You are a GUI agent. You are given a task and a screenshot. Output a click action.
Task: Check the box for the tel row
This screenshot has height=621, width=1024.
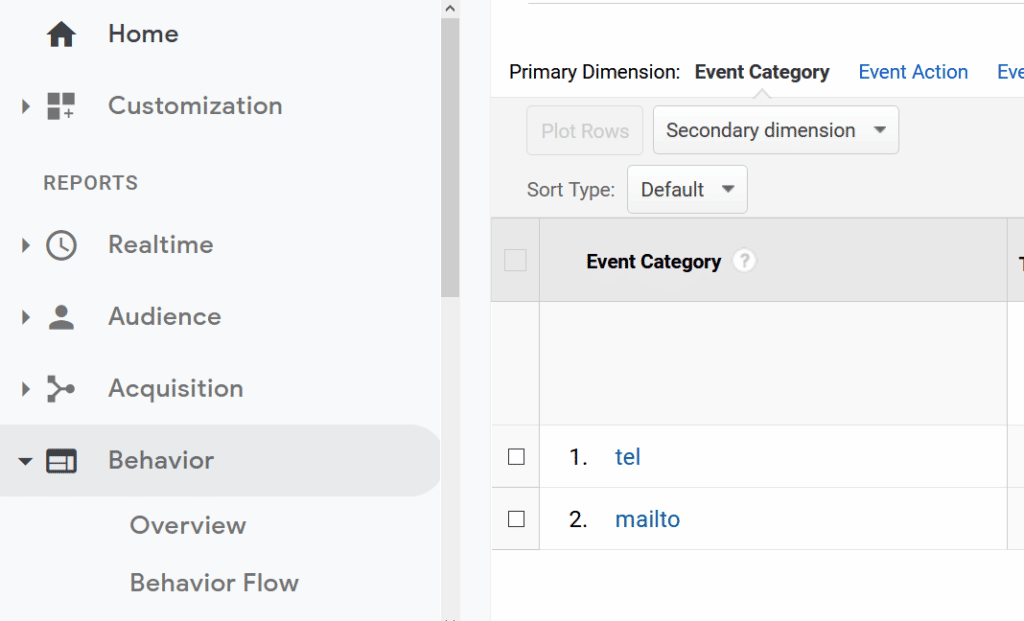[x=516, y=457]
